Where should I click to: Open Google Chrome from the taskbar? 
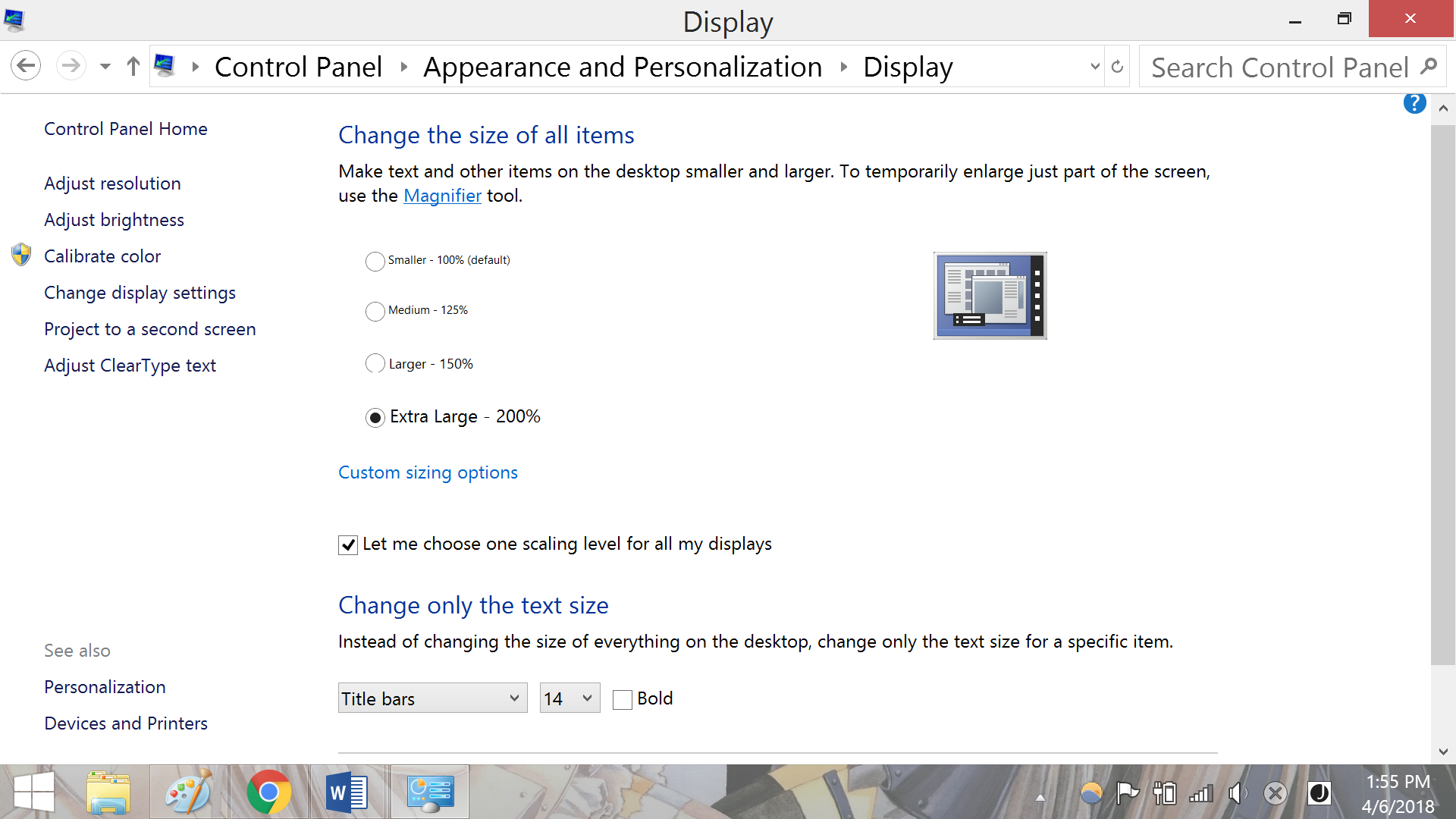point(268,792)
